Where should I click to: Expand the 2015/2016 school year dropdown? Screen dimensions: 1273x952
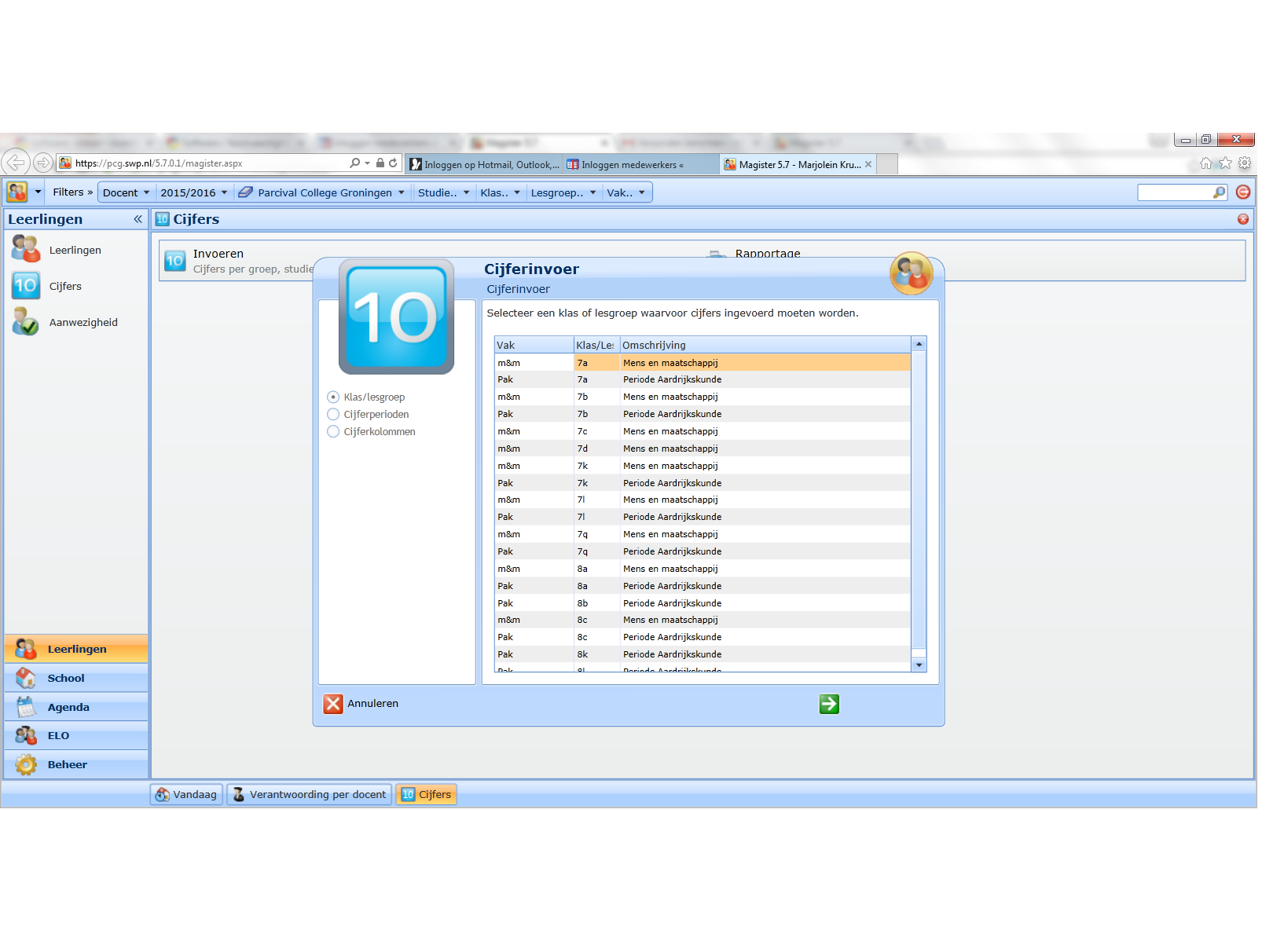(x=193, y=192)
